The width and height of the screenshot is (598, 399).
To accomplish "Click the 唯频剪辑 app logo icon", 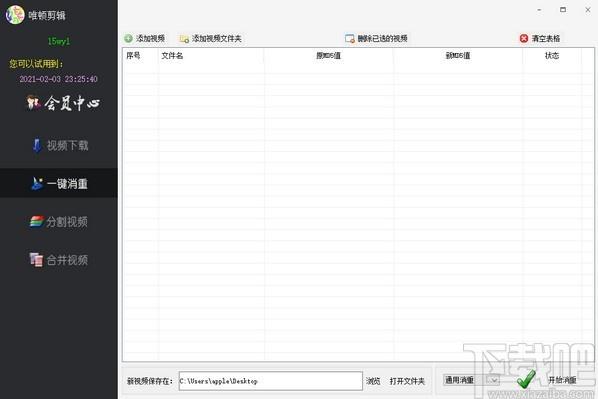I will click(x=15, y=15).
